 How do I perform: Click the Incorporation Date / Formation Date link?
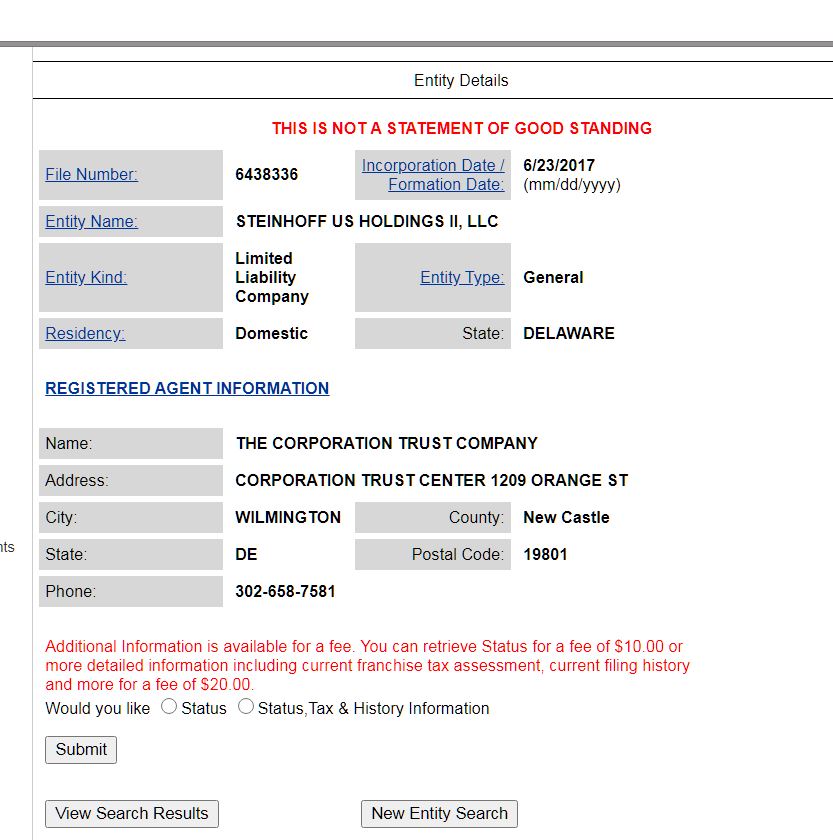(x=433, y=175)
